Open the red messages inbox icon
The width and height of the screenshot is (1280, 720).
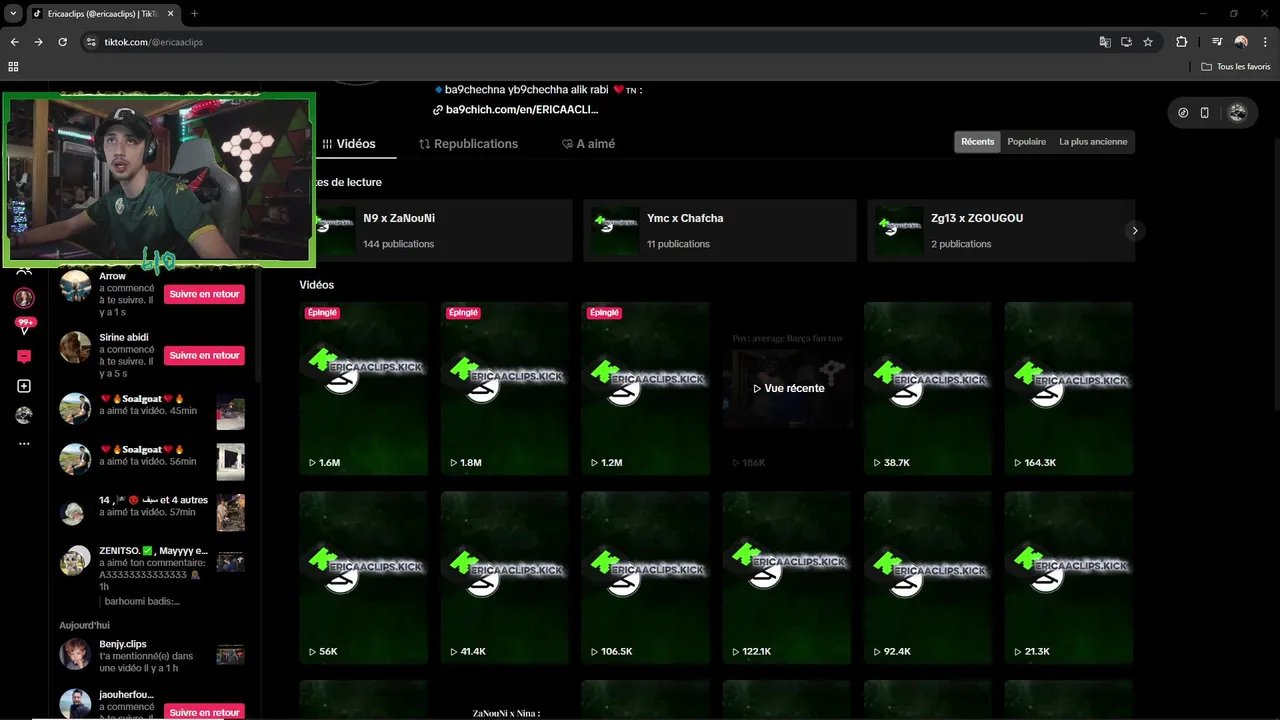24,357
